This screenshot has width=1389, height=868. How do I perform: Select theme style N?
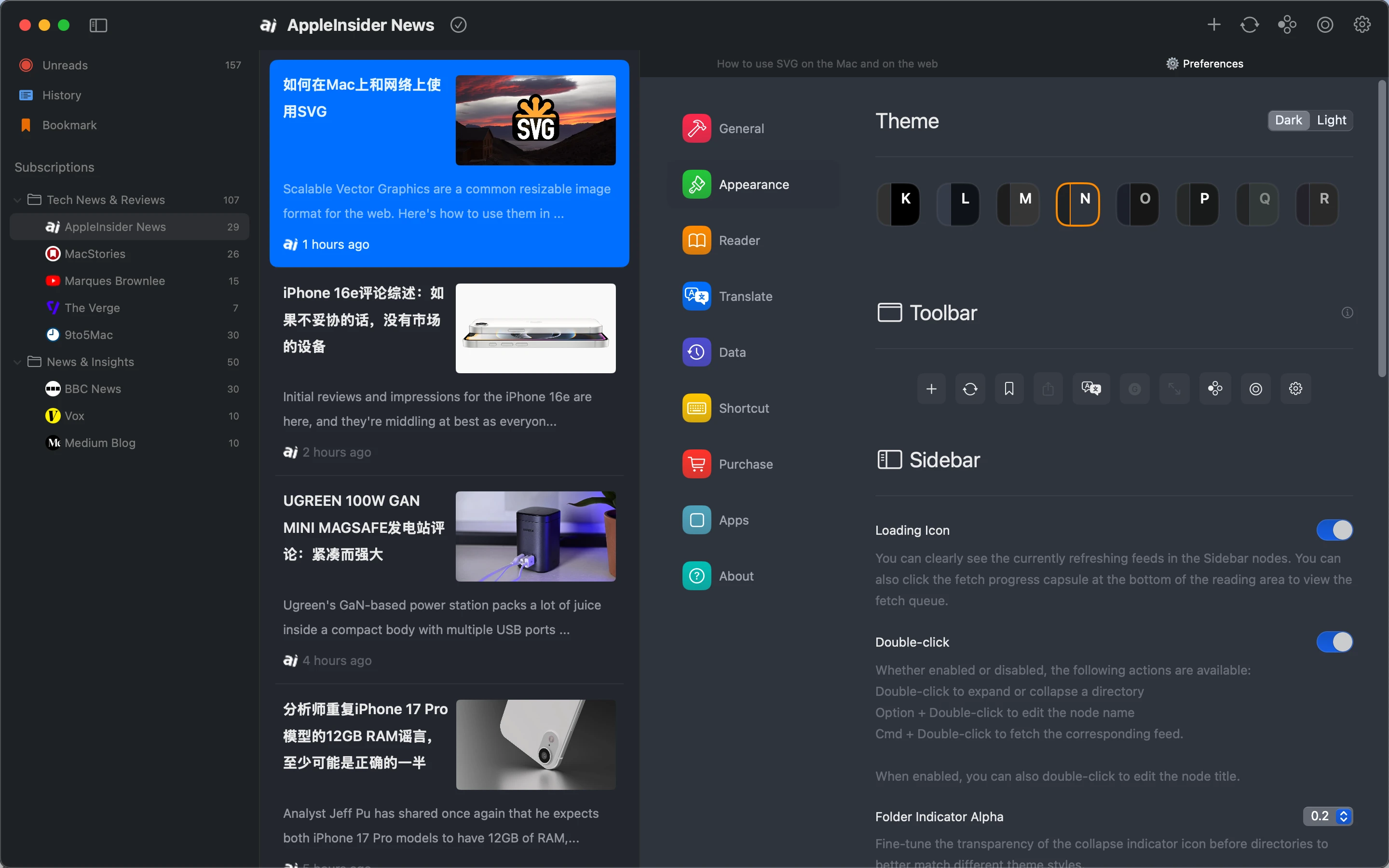(1077, 204)
